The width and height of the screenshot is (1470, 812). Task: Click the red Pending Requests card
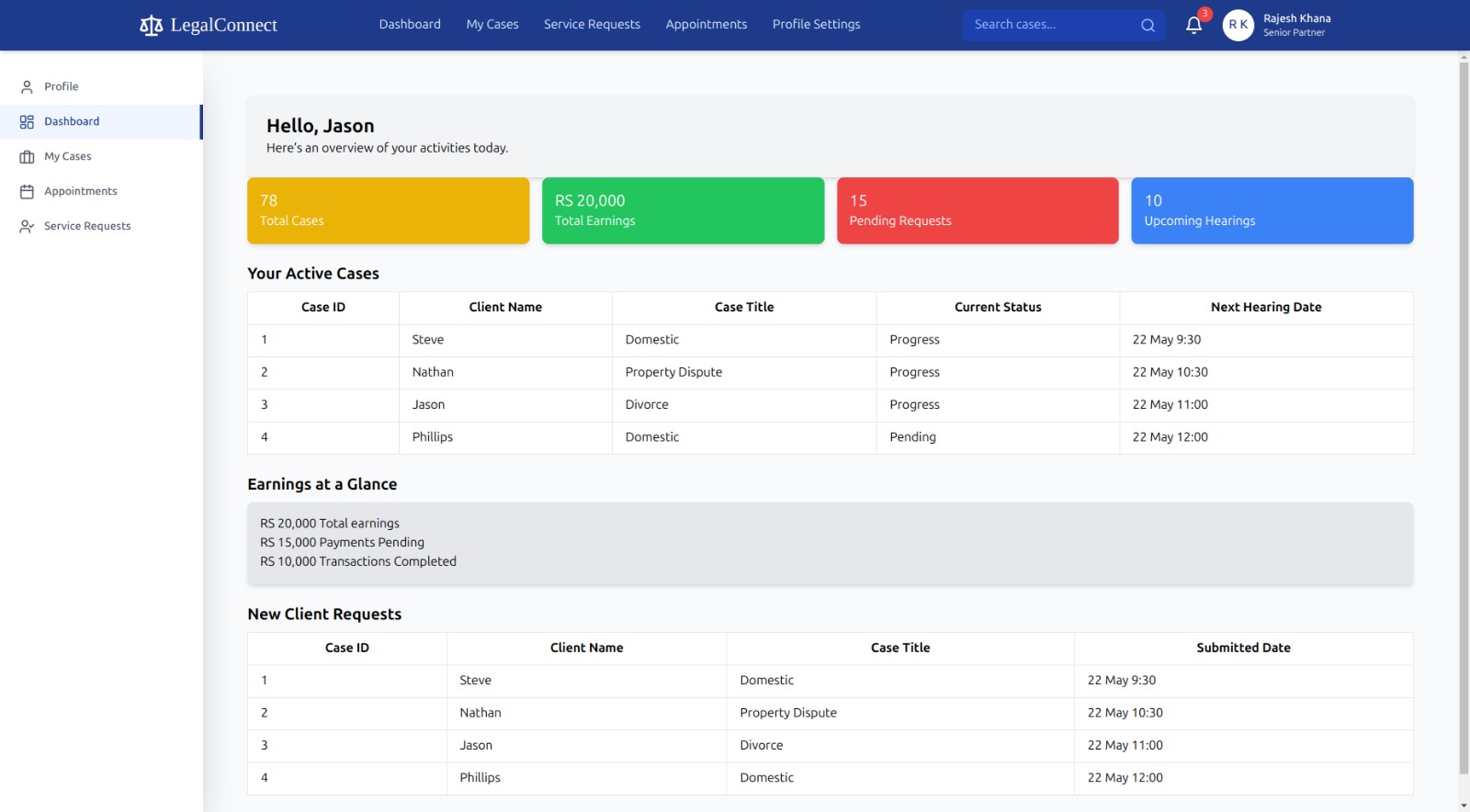click(x=978, y=210)
